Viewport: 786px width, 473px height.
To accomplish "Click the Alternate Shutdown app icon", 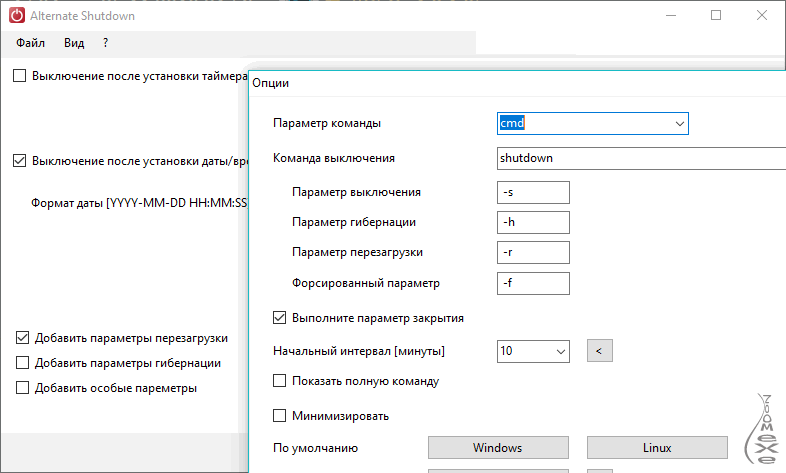I will [16, 16].
